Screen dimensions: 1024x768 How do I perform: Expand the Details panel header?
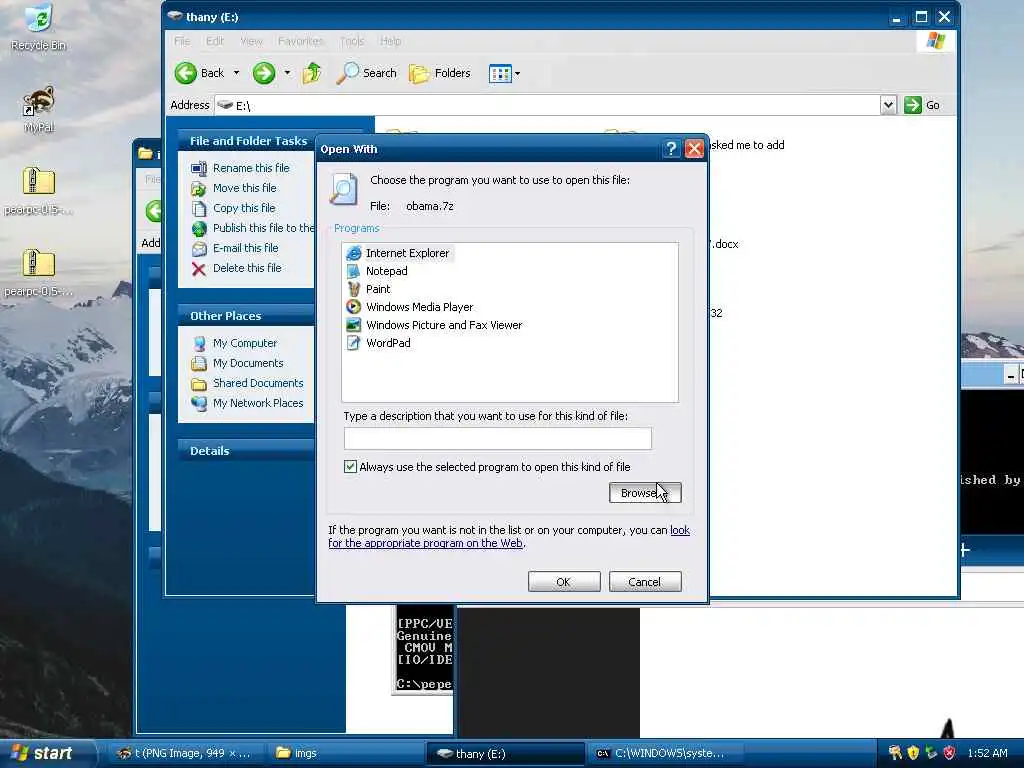pyautogui.click(x=248, y=451)
